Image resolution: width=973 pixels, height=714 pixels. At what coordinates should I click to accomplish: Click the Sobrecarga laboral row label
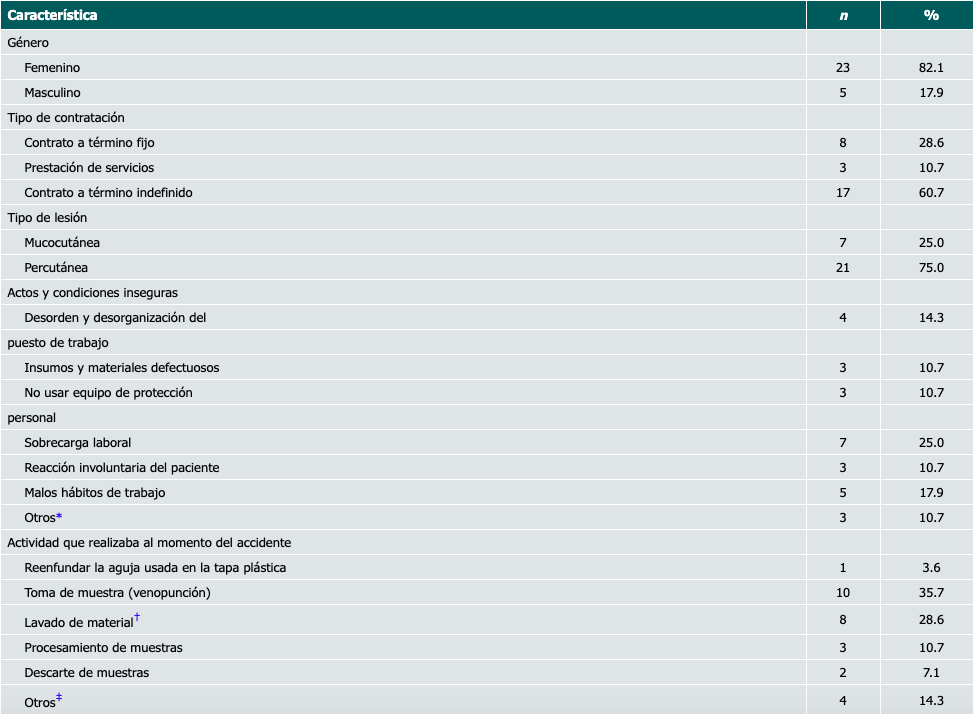coord(78,443)
